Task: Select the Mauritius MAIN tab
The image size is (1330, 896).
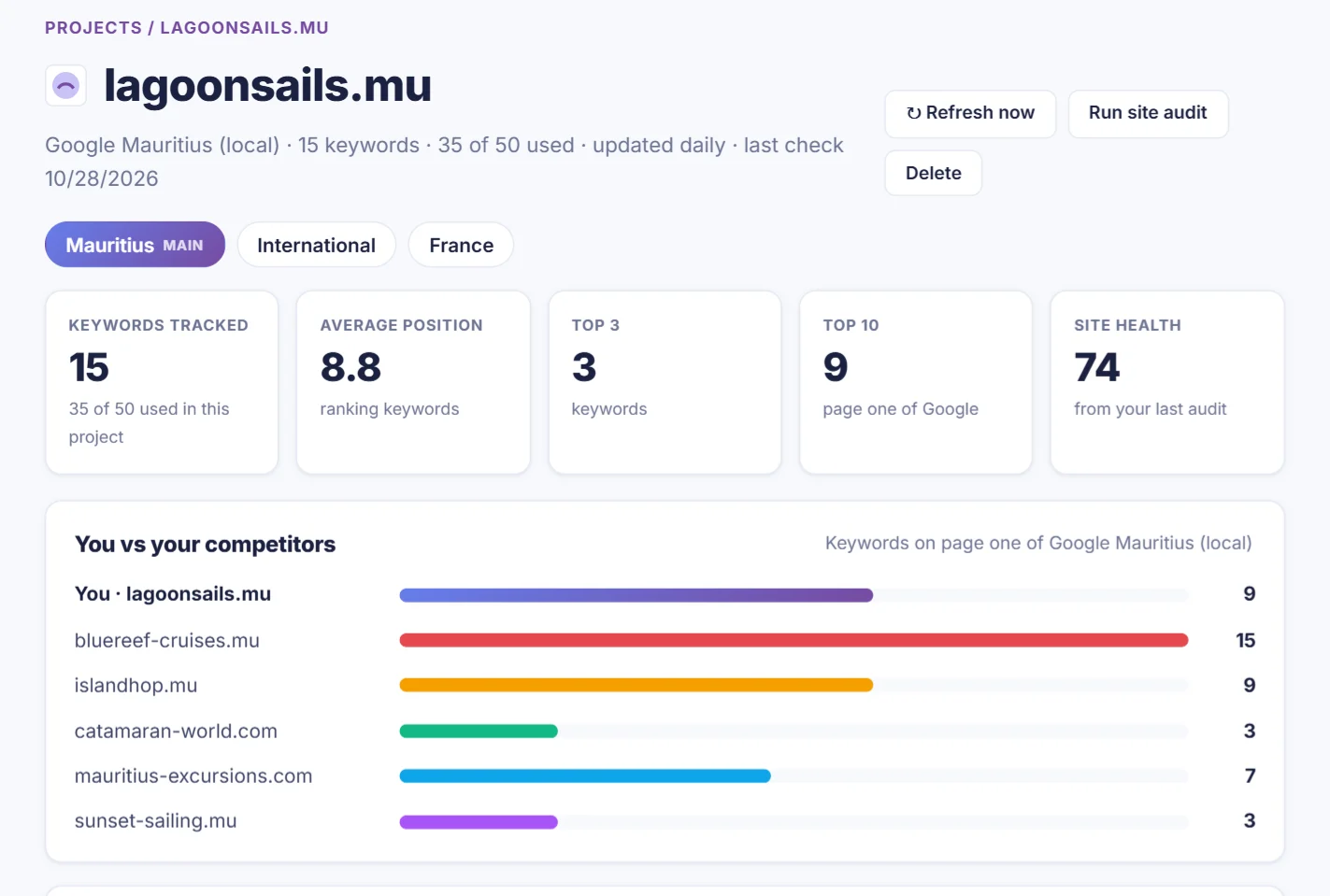Action: point(135,245)
